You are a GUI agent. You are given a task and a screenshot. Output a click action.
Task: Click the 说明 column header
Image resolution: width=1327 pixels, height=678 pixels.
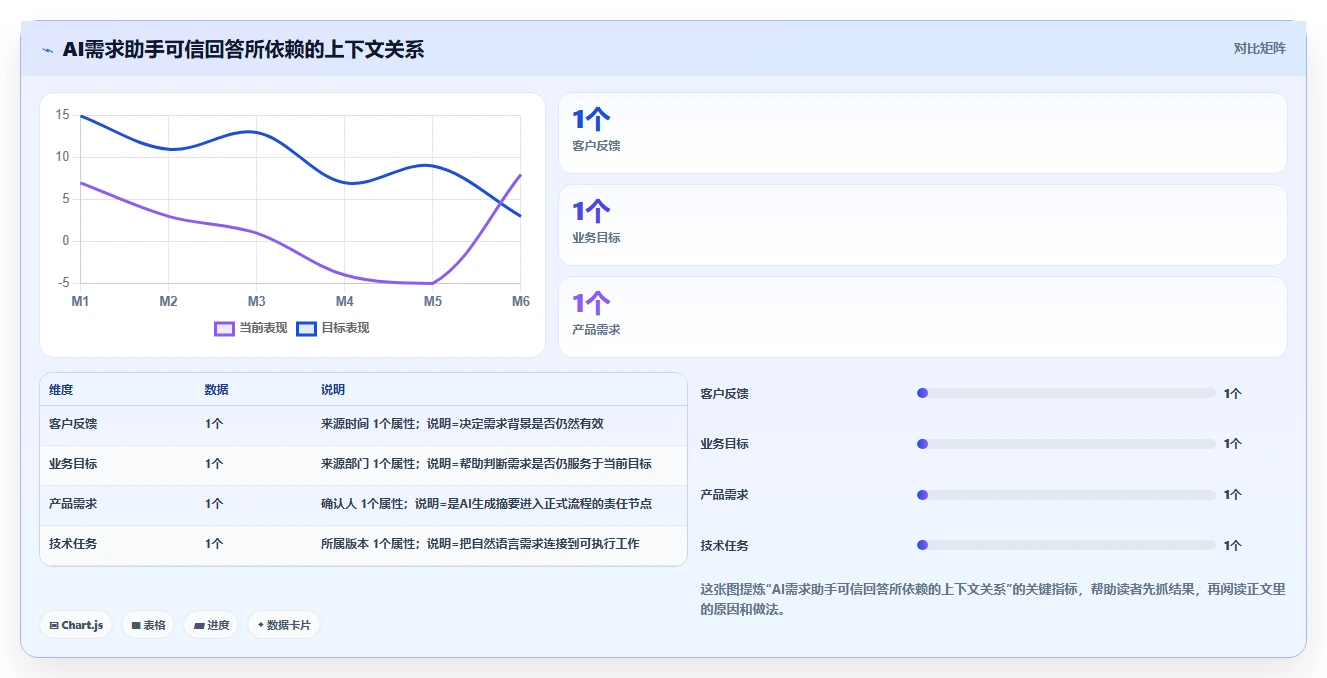coord(333,389)
